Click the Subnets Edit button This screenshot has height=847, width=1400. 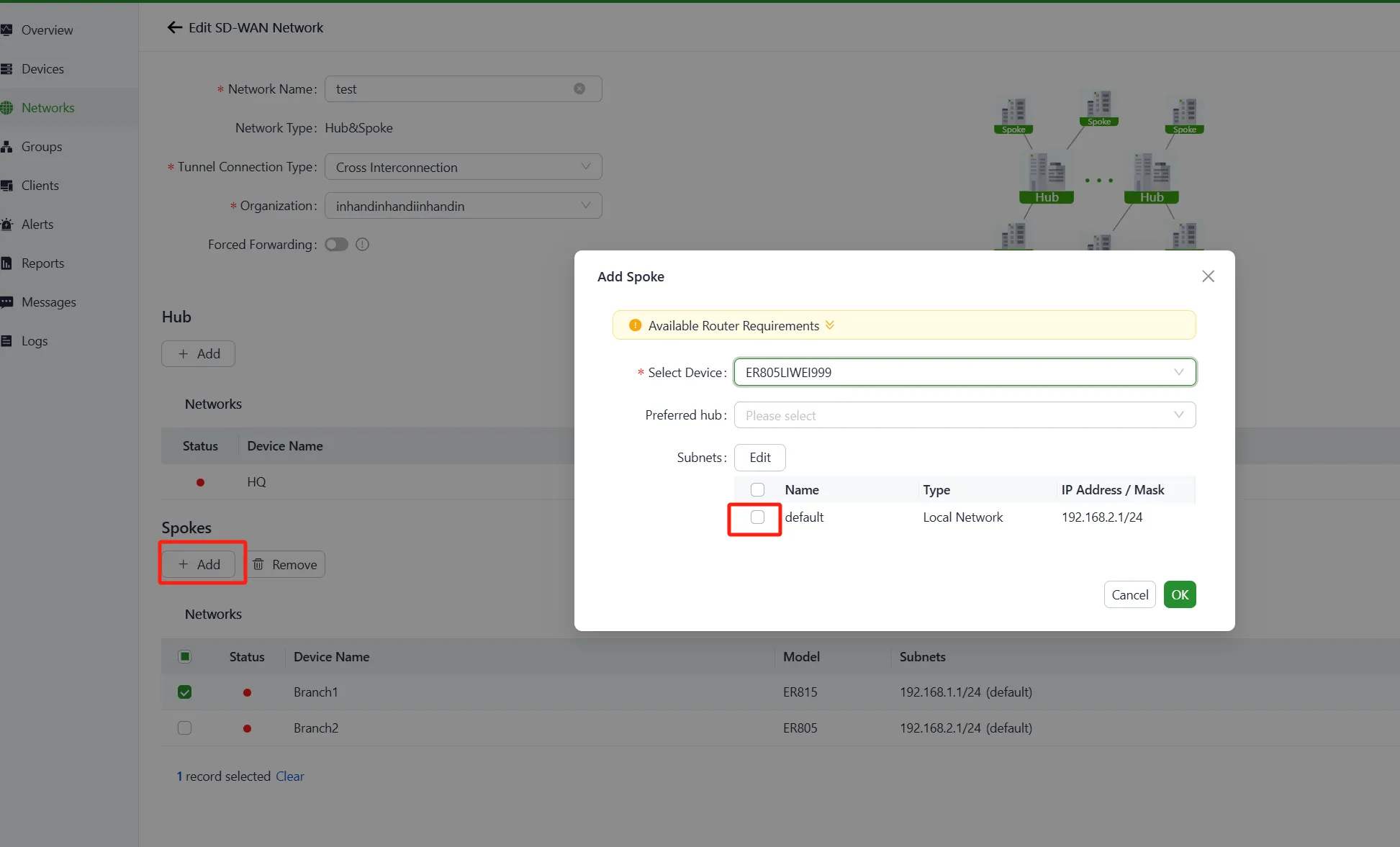pyautogui.click(x=759, y=458)
